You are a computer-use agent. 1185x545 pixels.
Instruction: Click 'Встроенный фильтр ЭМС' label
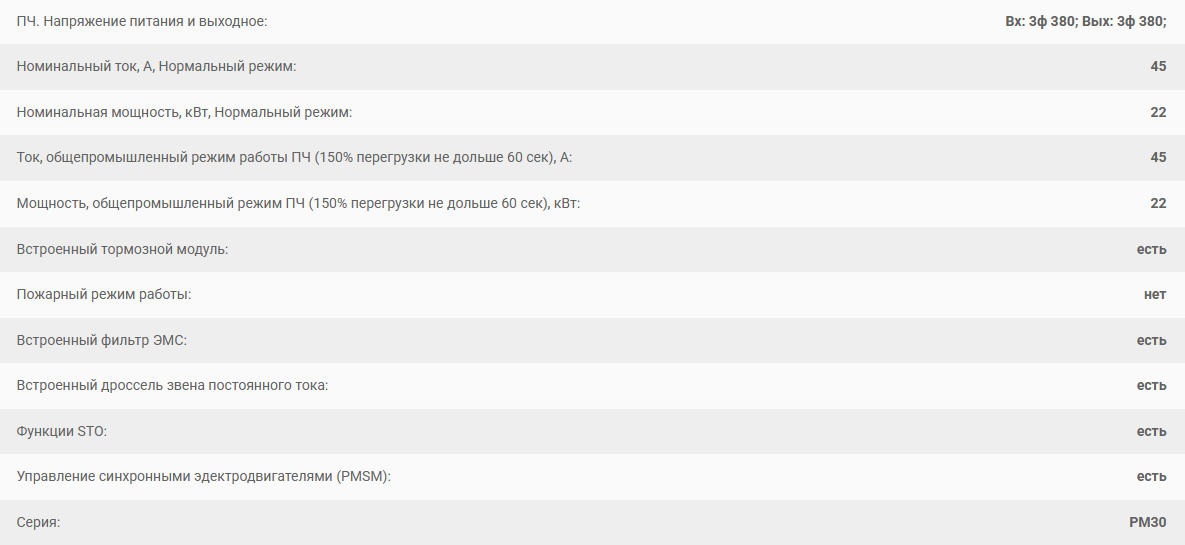pos(101,340)
